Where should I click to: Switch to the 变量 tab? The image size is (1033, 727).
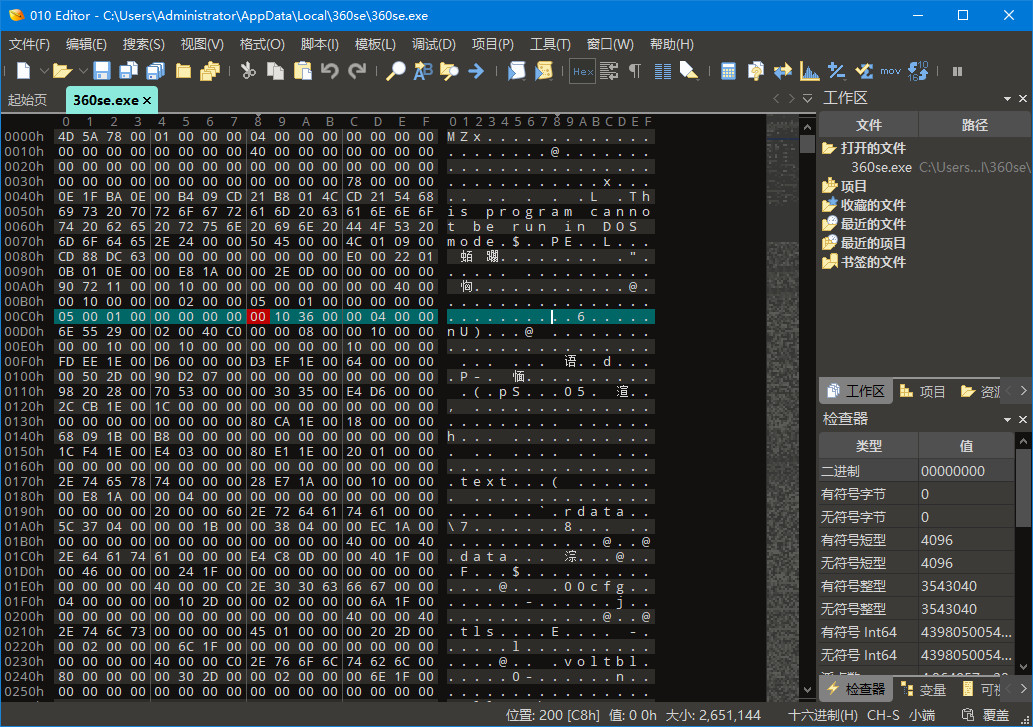(x=924, y=689)
